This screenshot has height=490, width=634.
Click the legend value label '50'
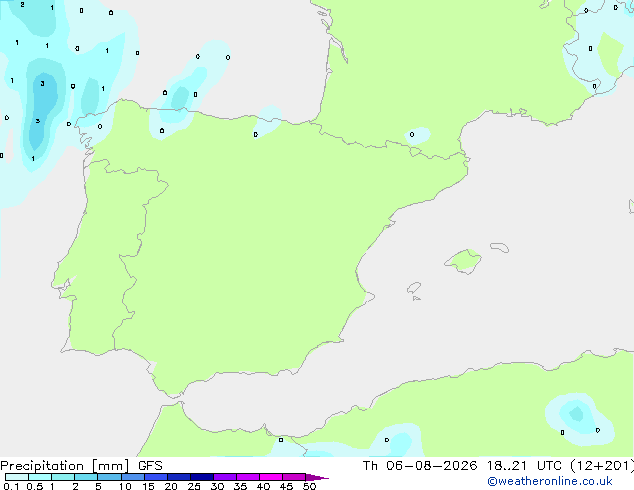[309, 486]
